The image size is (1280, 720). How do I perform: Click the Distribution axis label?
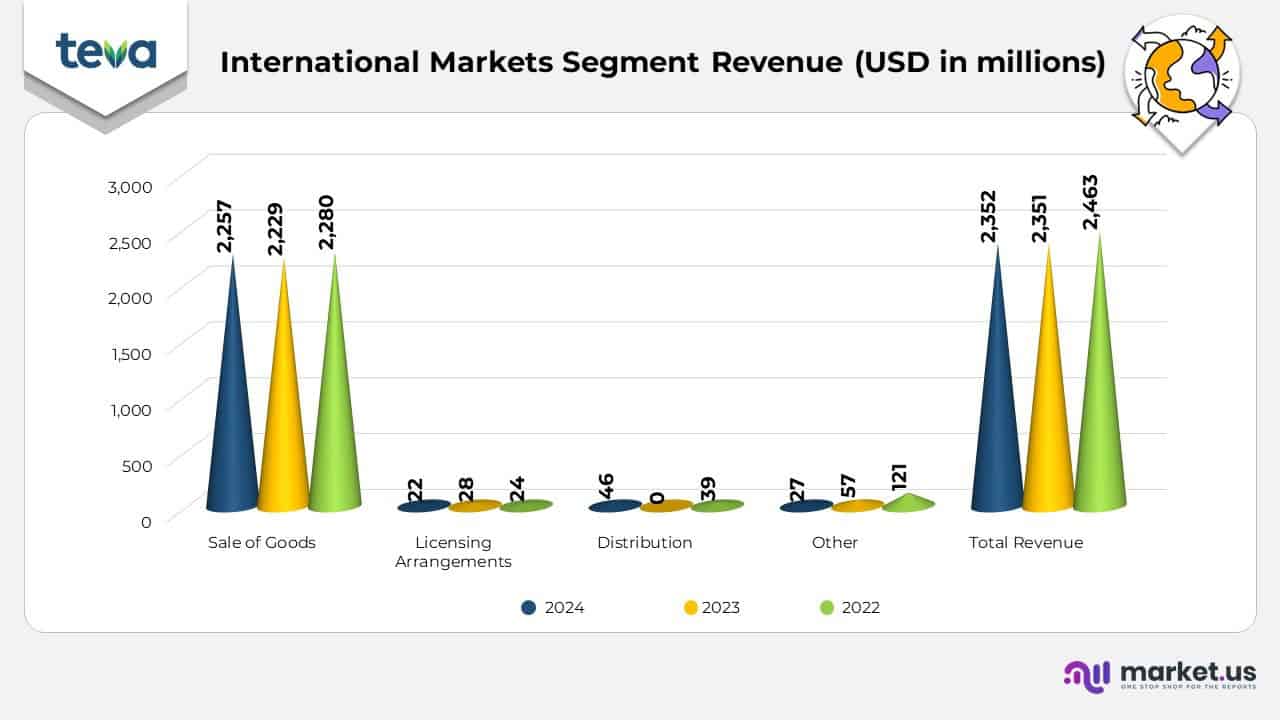pyautogui.click(x=644, y=543)
